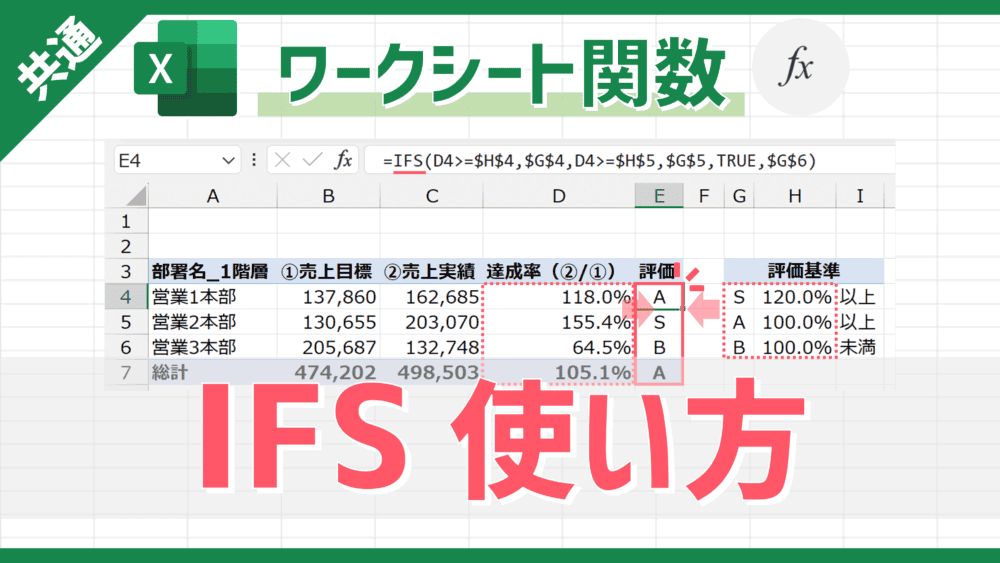Select row 7 header
The image size is (1000, 563).
[x=126, y=372]
